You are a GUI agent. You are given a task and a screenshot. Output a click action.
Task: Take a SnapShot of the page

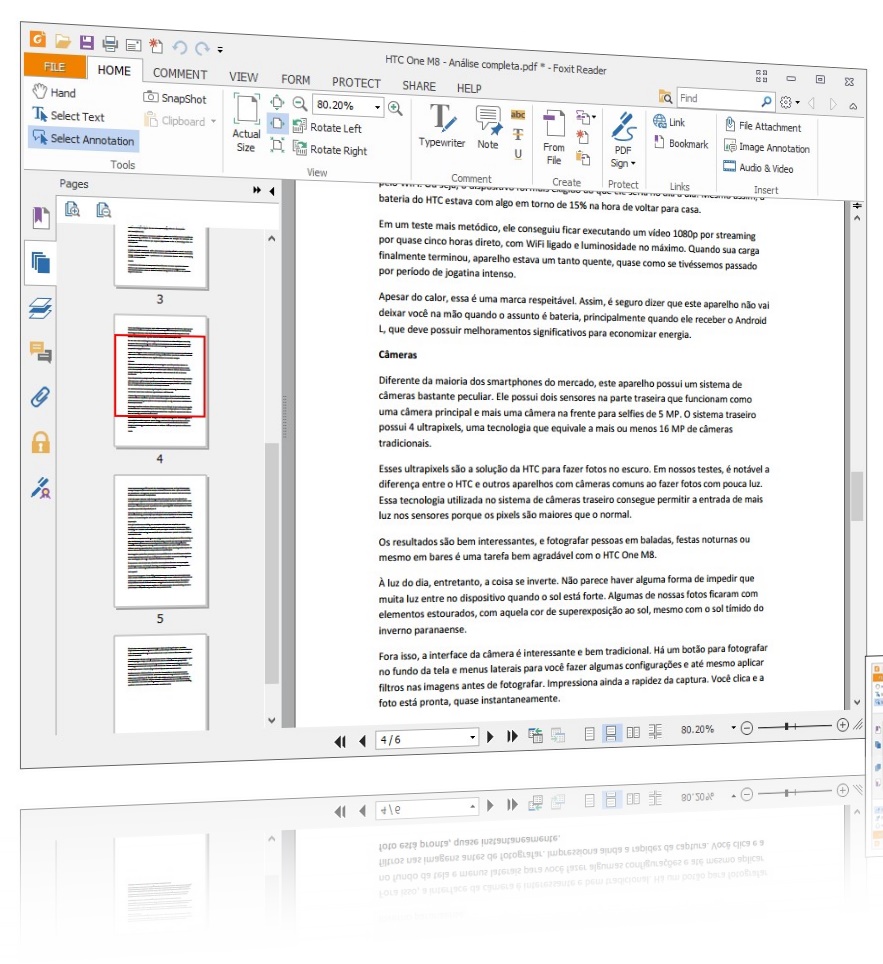[175, 98]
